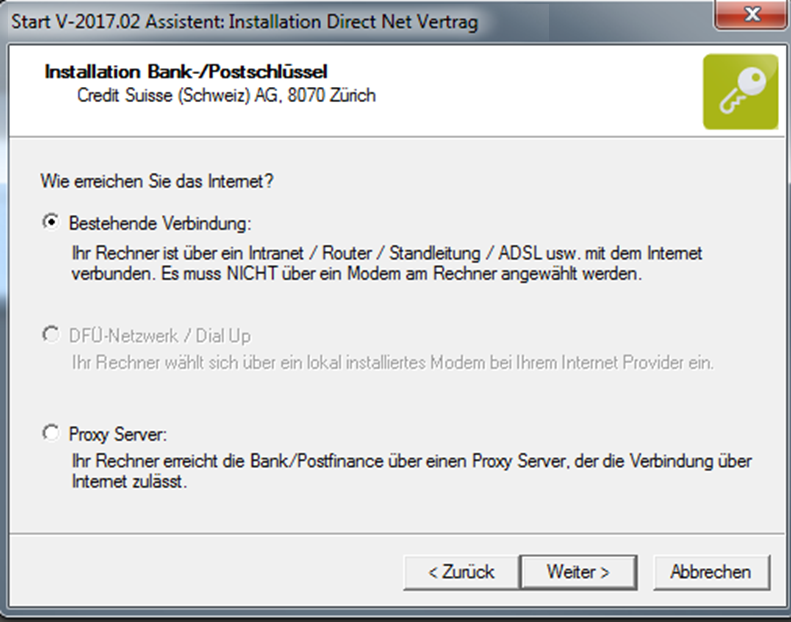The image size is (791, 622).
Task: Click the 'Proxy Server:' label text
Action: click(x=118, y=434)
